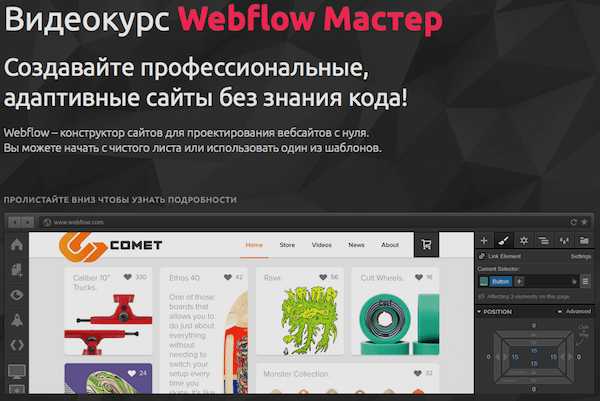Reload the page with the refresh icon
The image size is (600, 401).
coord(573,222)
